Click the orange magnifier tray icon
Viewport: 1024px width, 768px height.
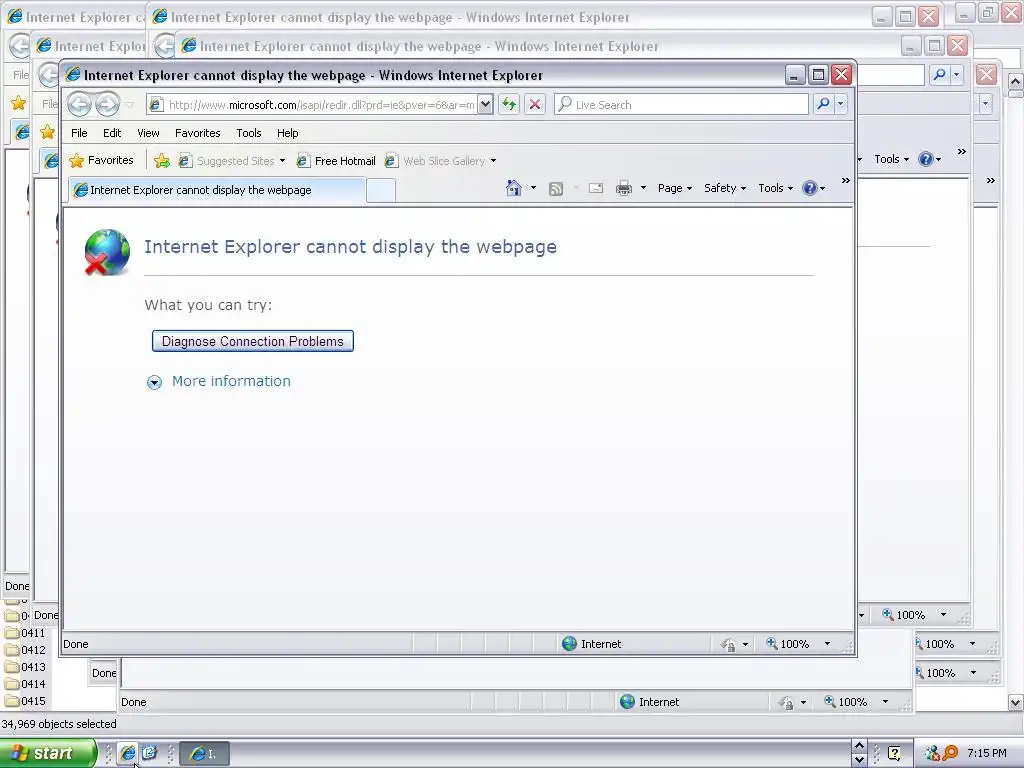coord(950,753)
